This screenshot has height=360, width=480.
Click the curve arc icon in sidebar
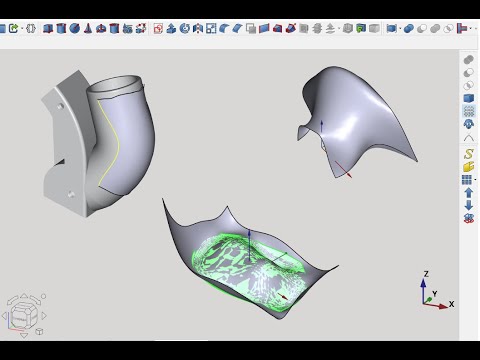(469, 137)
